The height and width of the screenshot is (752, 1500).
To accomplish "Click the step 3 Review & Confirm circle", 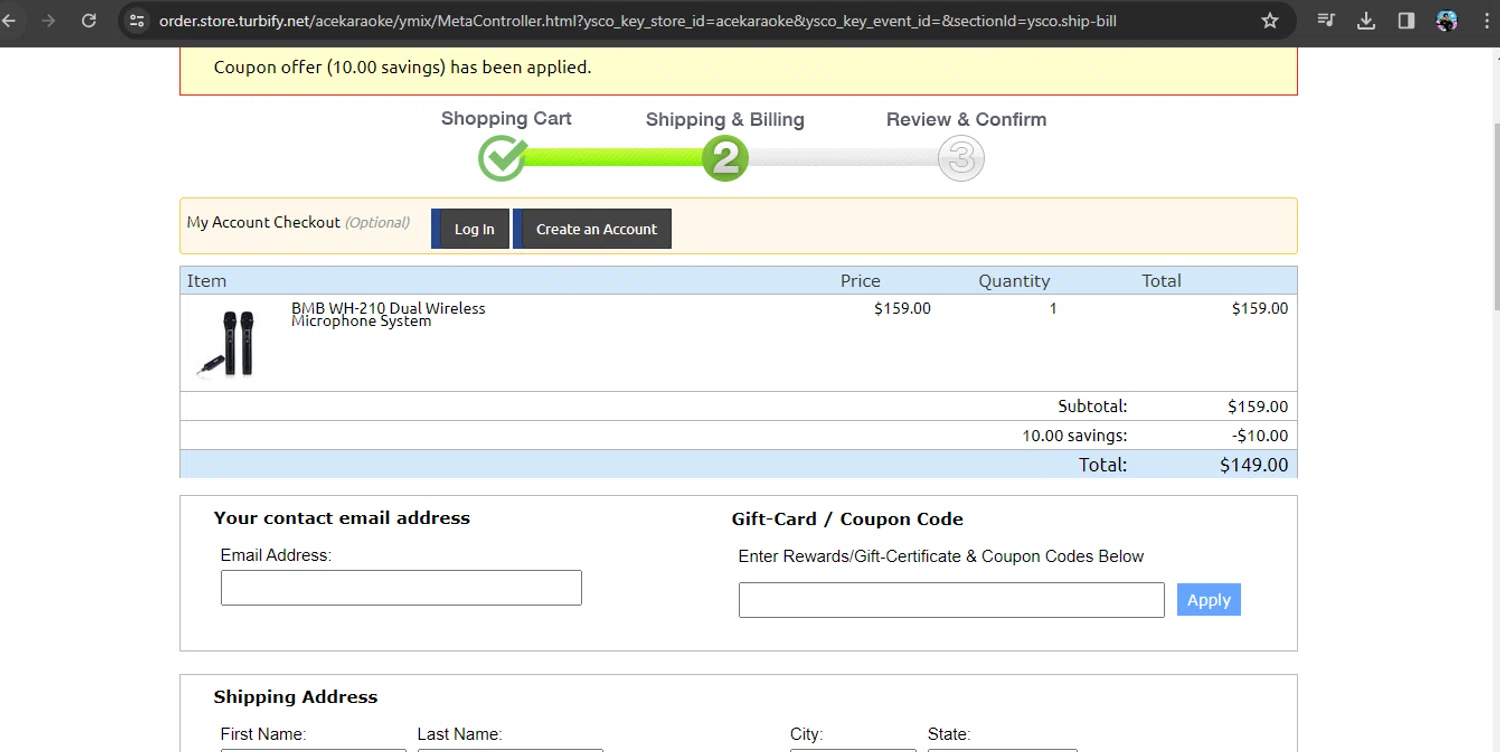I will click(x=961, y=158).
